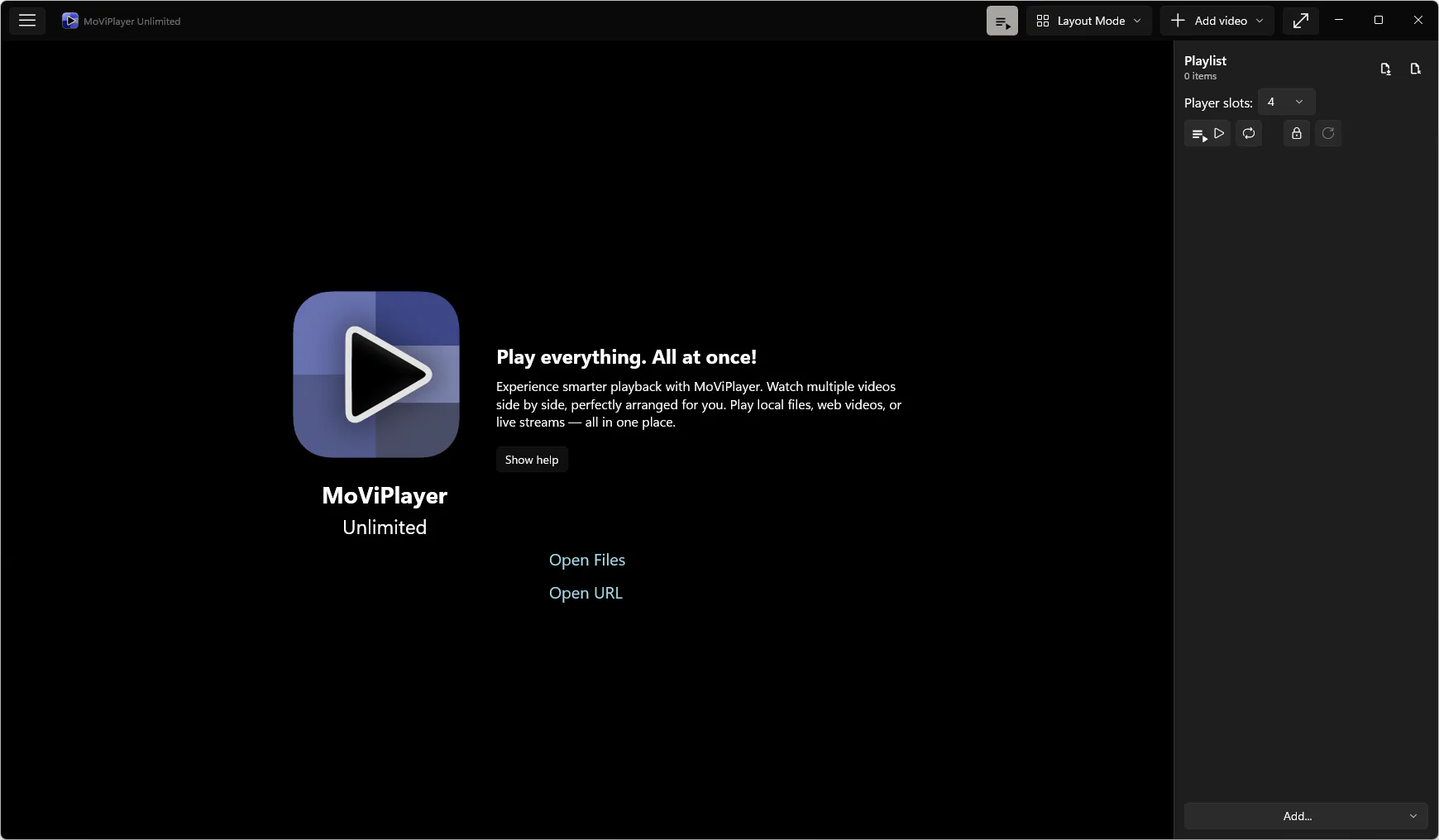Open the Add video dropdown
Screen dimensions: 1439x840
click(1217, 21)
